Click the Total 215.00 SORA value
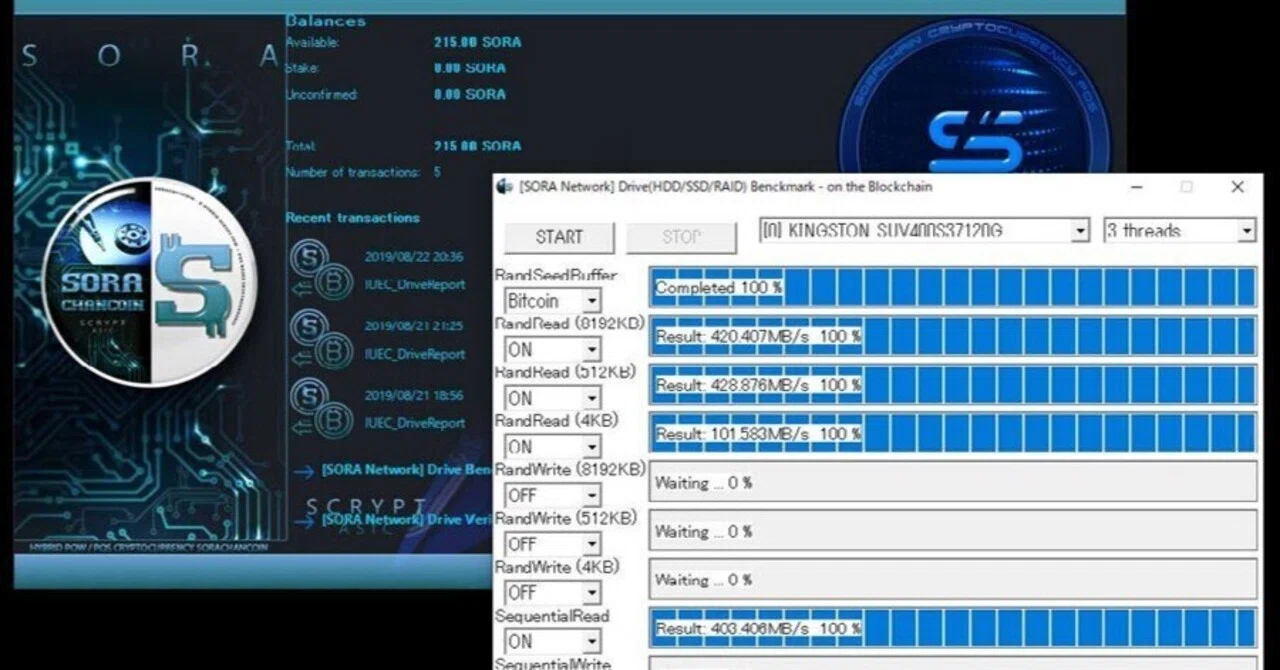 [477, 146]
